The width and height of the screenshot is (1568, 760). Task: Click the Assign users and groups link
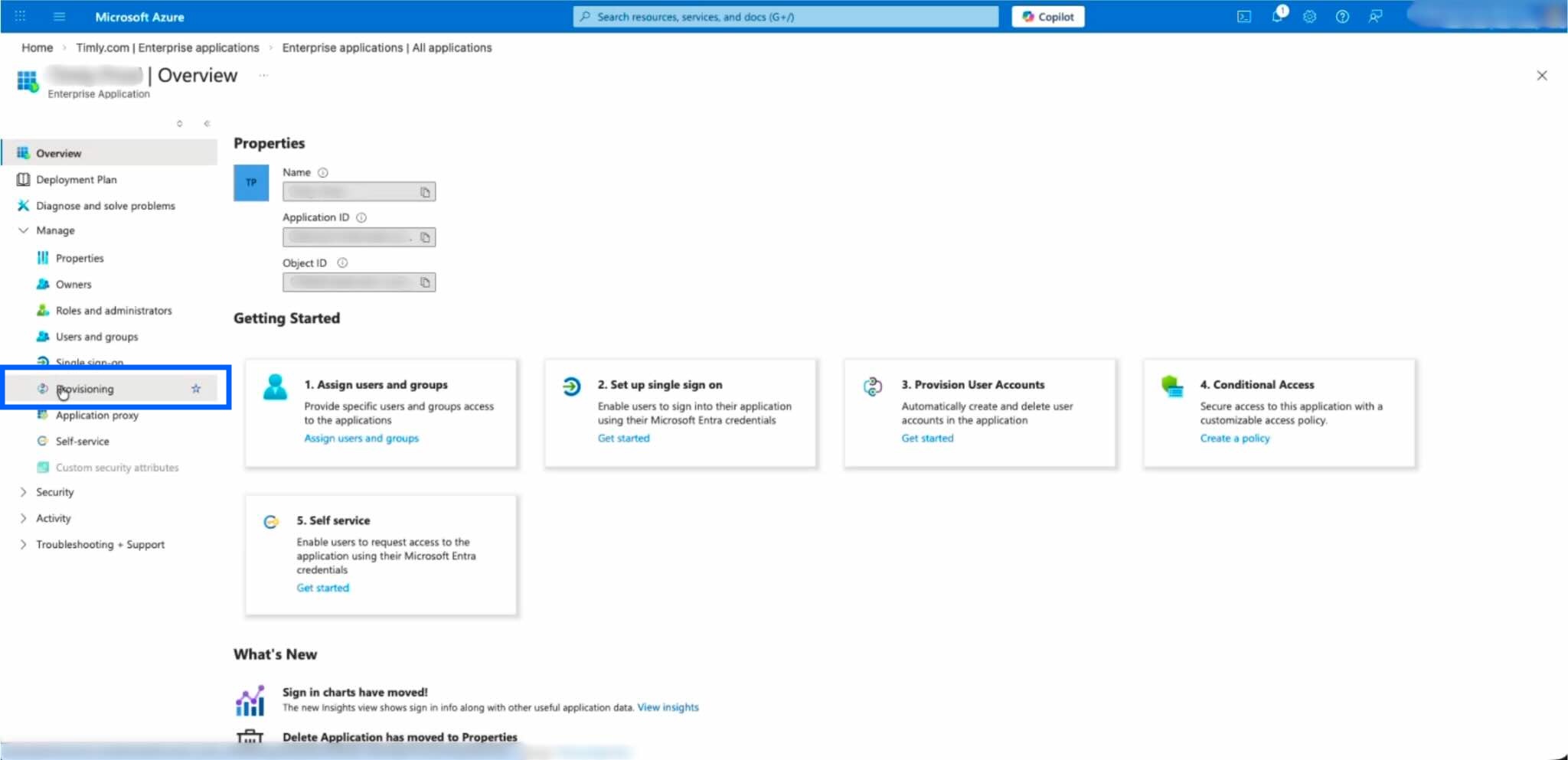click(x=361, y=438)
